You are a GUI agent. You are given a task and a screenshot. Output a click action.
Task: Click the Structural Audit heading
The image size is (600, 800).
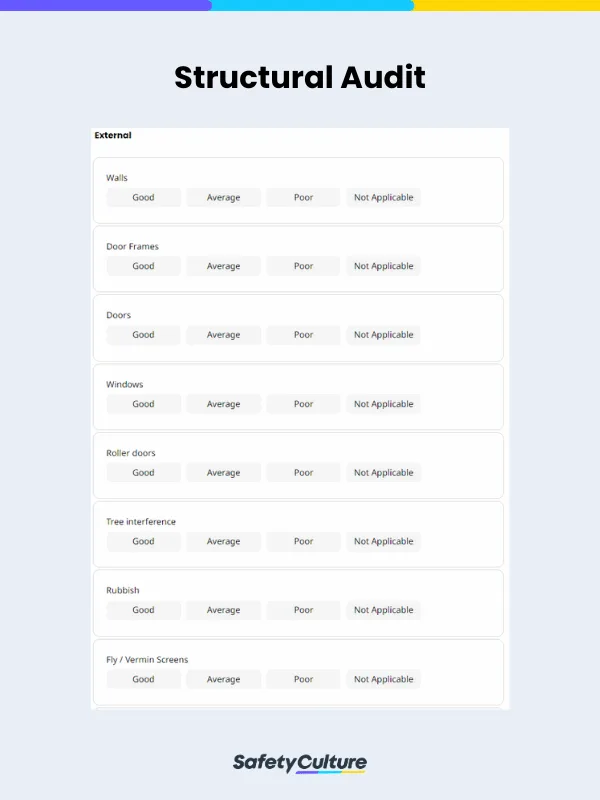pyautogui.click(x=300, y=77)
